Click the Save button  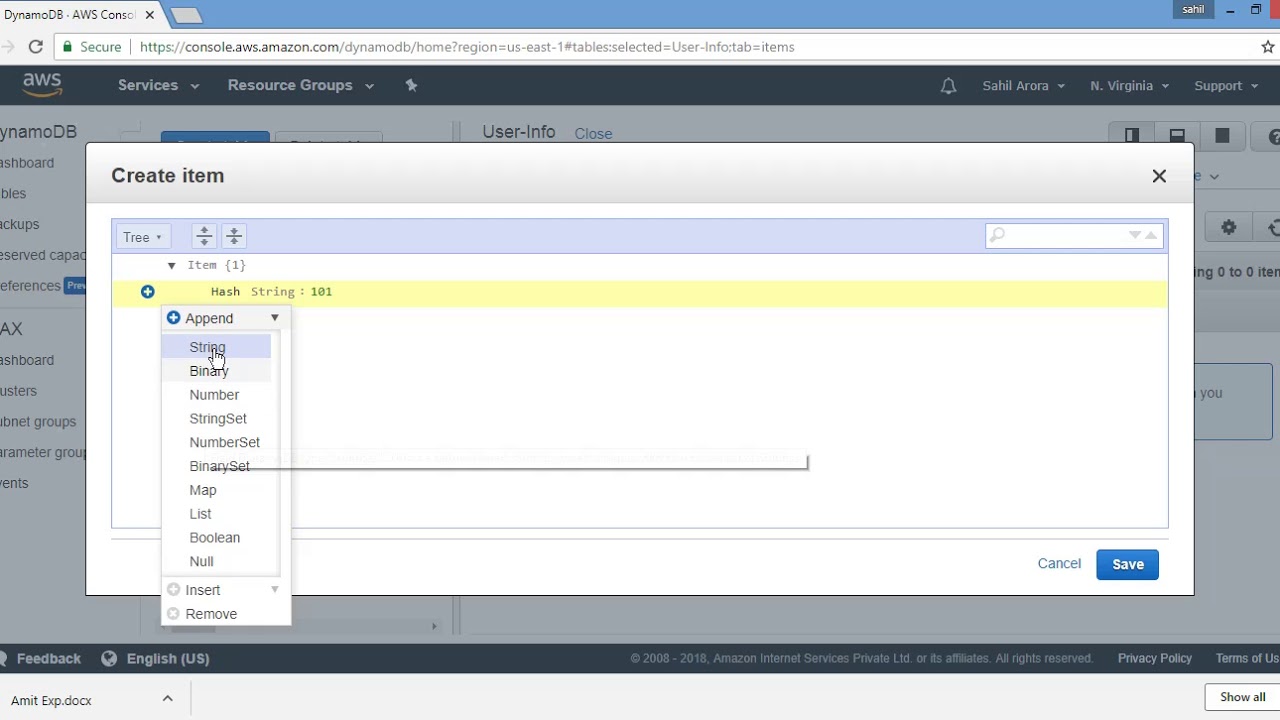pos(1128,564)
